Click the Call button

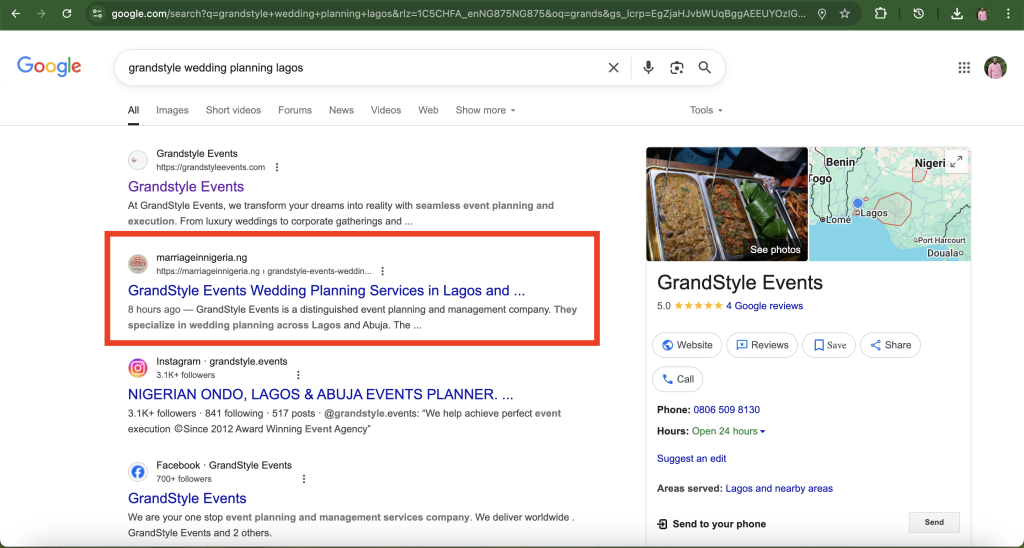pyautogui.click(x=678, y=379)
